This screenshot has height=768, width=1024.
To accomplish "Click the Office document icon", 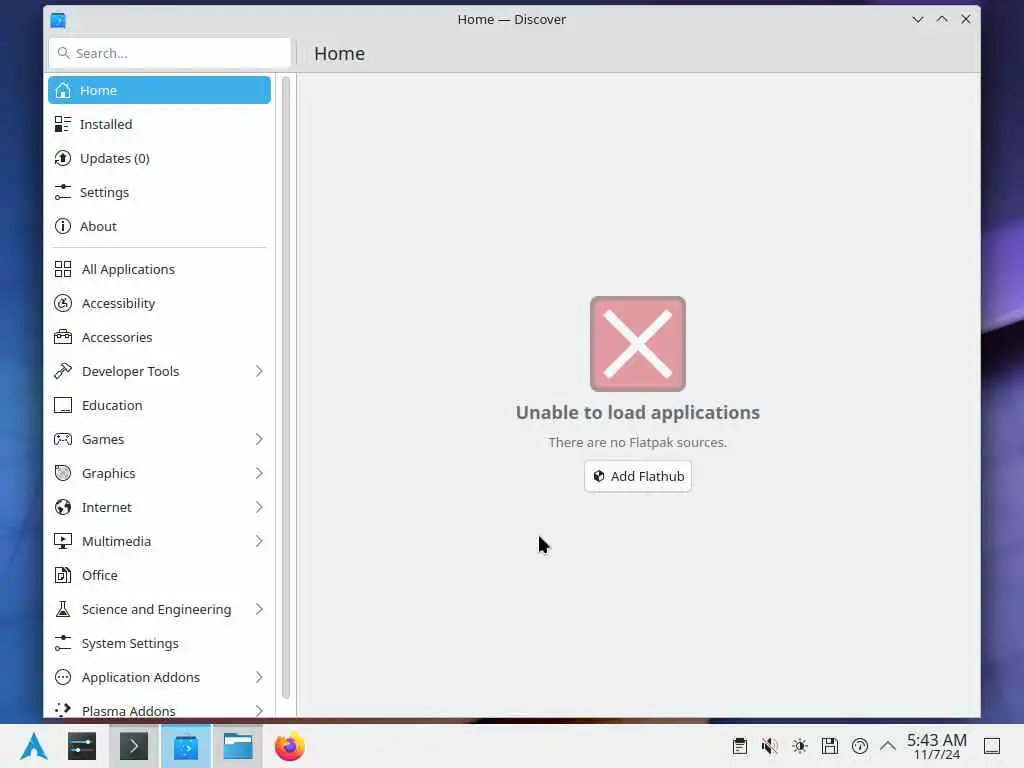I will 63,575.
